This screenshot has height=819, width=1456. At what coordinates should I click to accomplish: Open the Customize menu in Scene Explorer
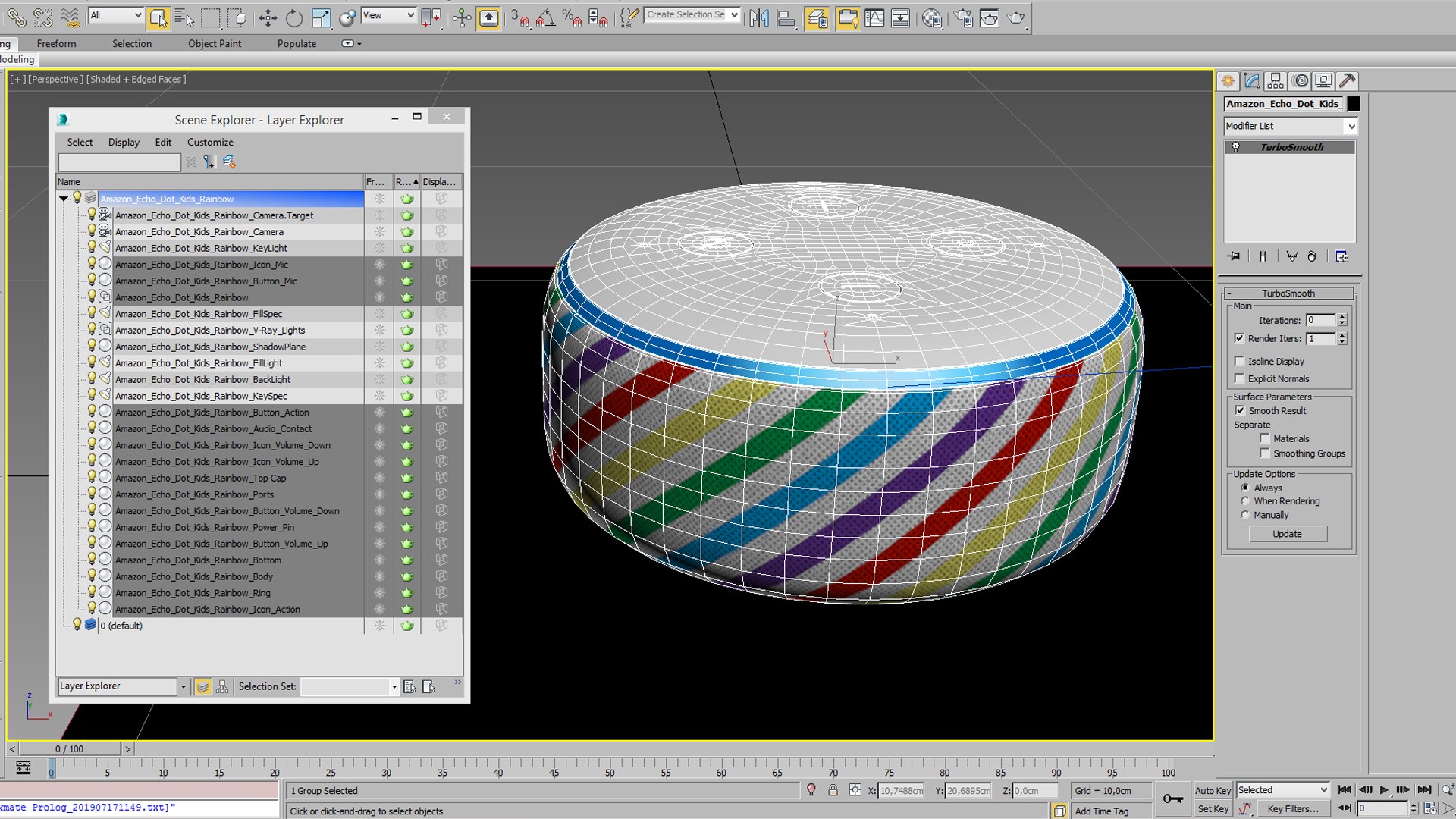(x=210, y=142)
